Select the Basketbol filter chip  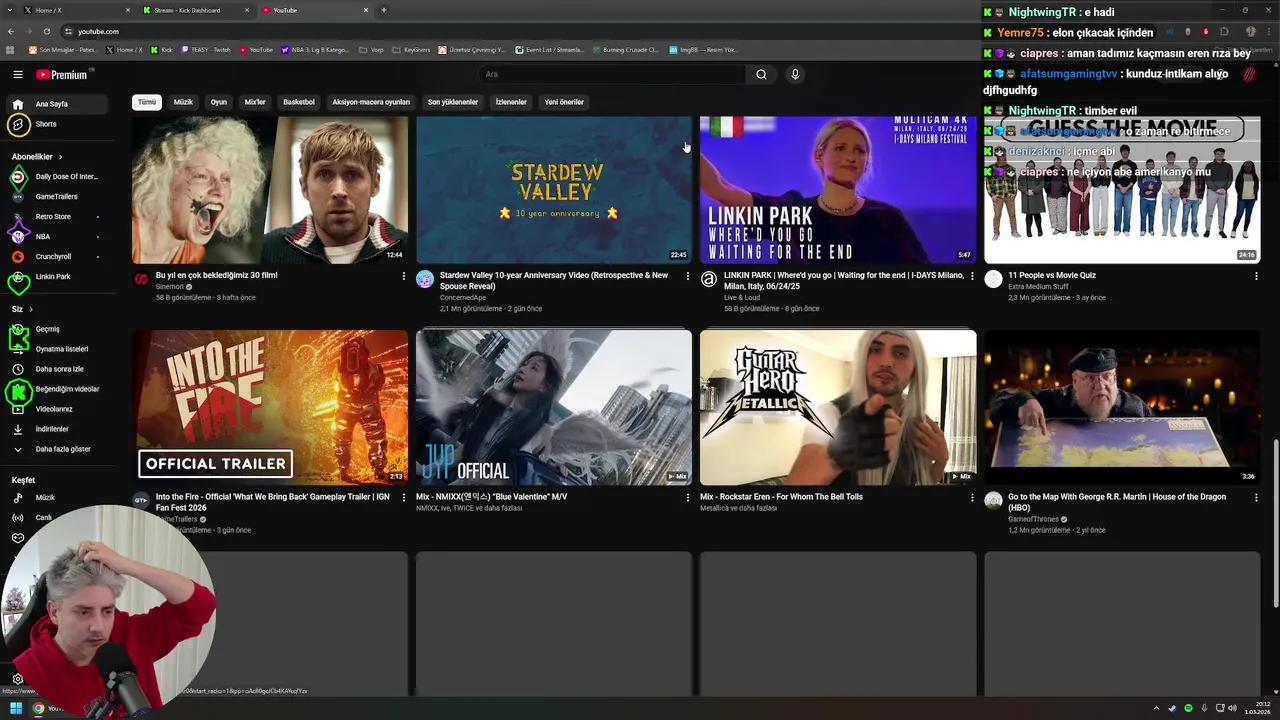point(299,102)
